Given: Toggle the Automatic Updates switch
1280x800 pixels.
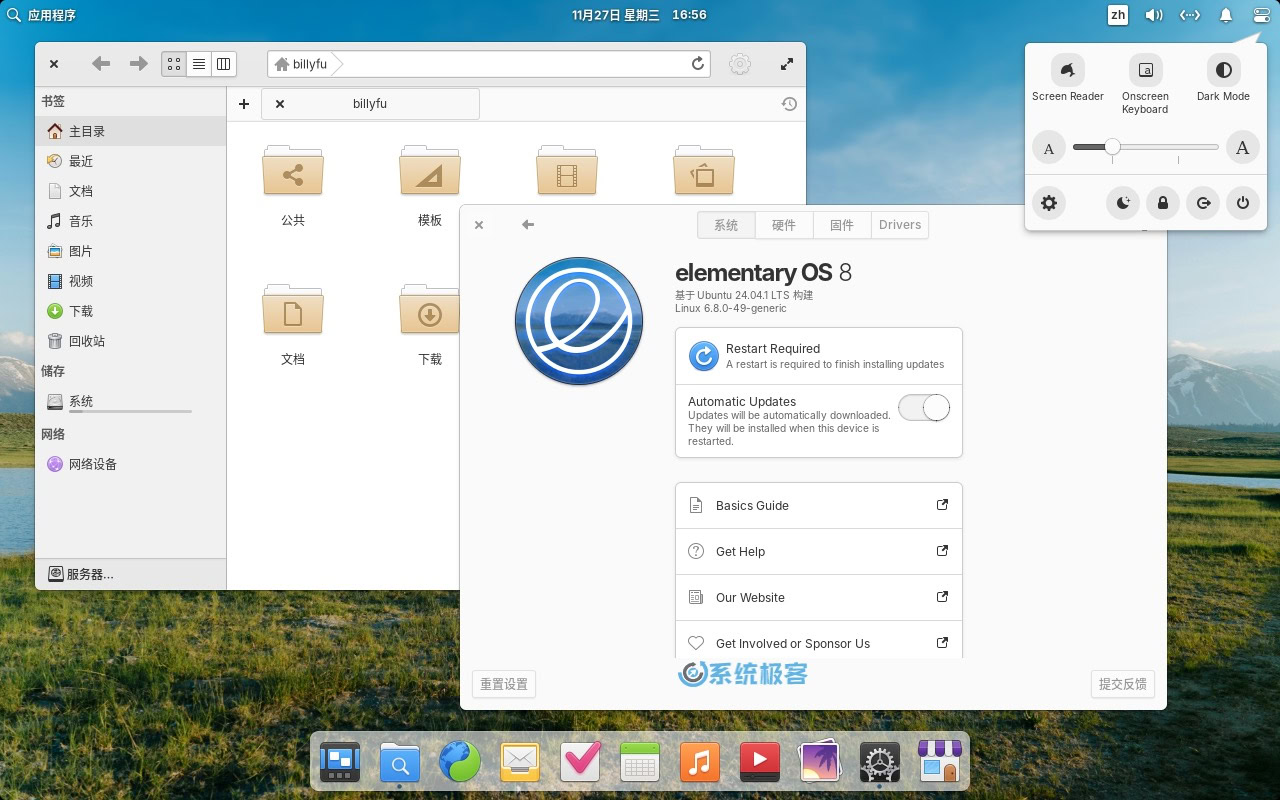Looking at the screenshot, I should pos(923,407).
